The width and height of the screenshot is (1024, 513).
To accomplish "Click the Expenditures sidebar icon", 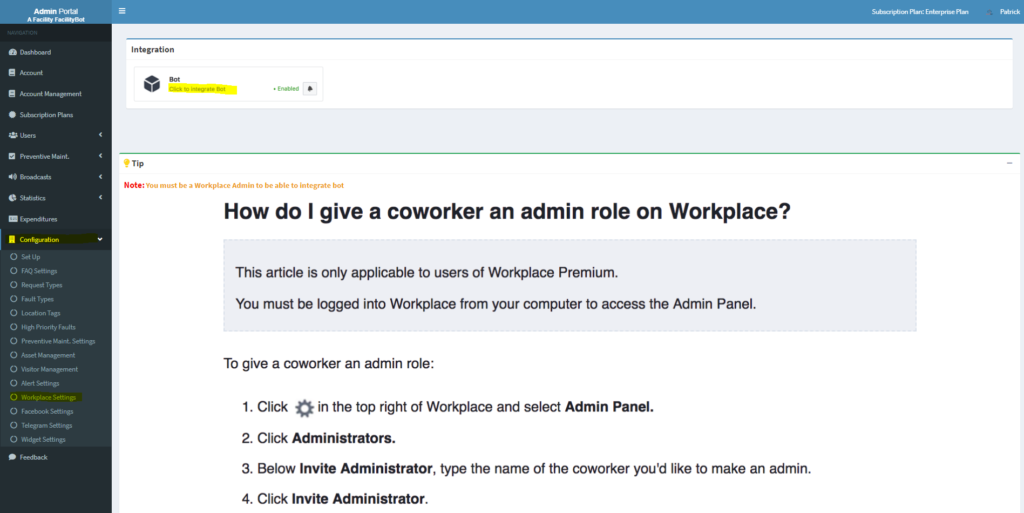I will 12,219.
